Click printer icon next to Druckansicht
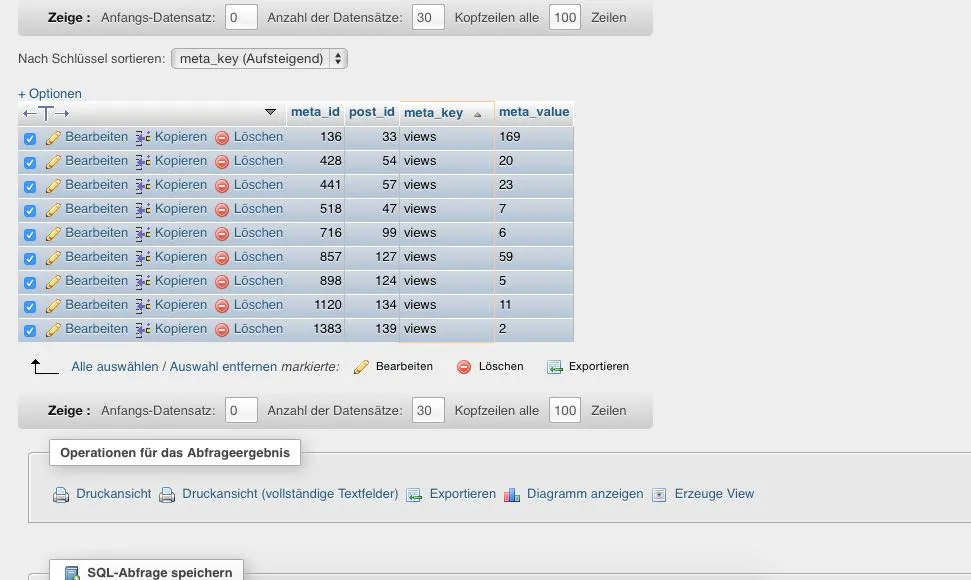971x580 pixels. (x=61, y=495)
